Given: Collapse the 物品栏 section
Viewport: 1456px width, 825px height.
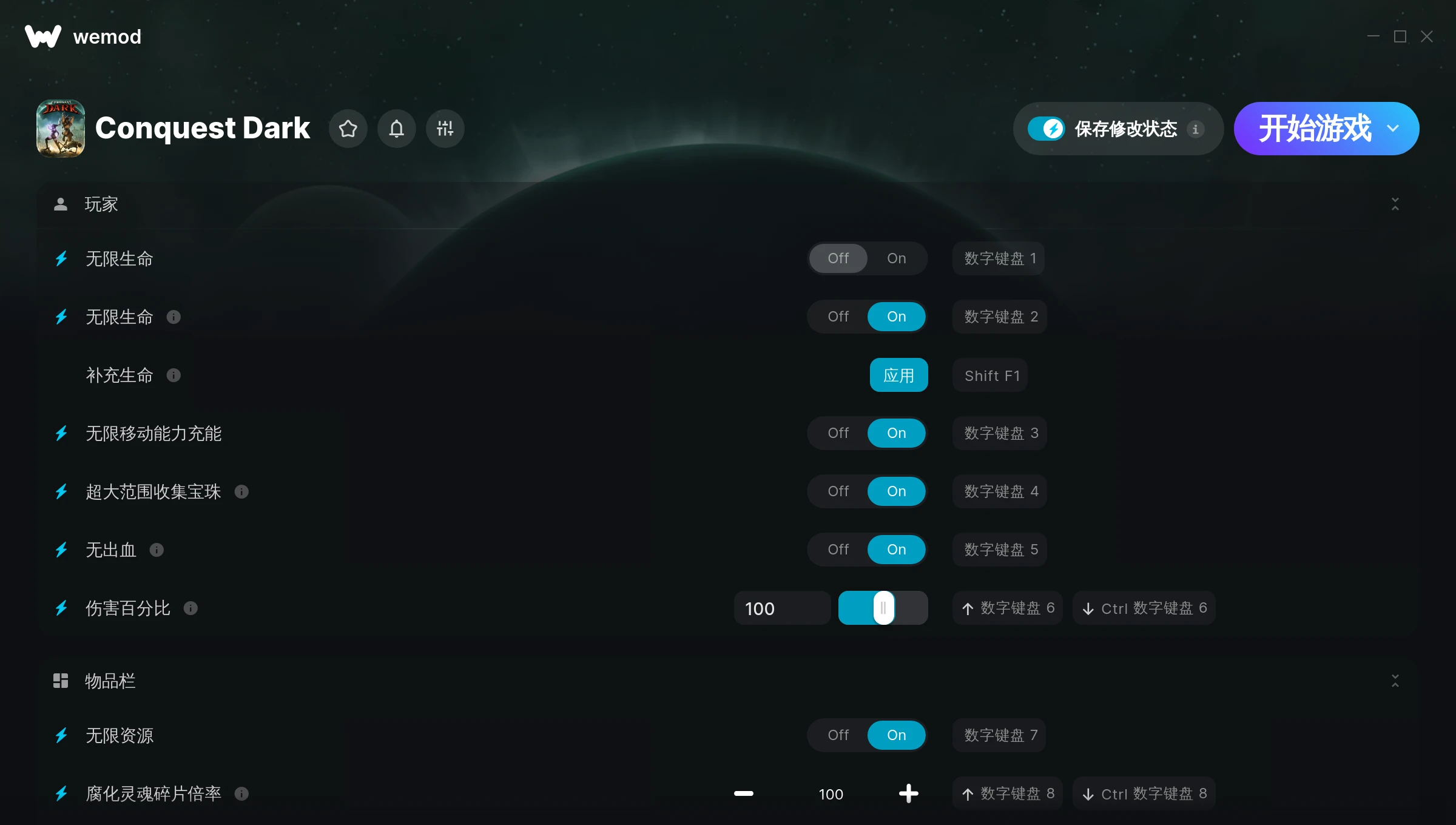Looking at the screenshot, I should click(1395, 681).
